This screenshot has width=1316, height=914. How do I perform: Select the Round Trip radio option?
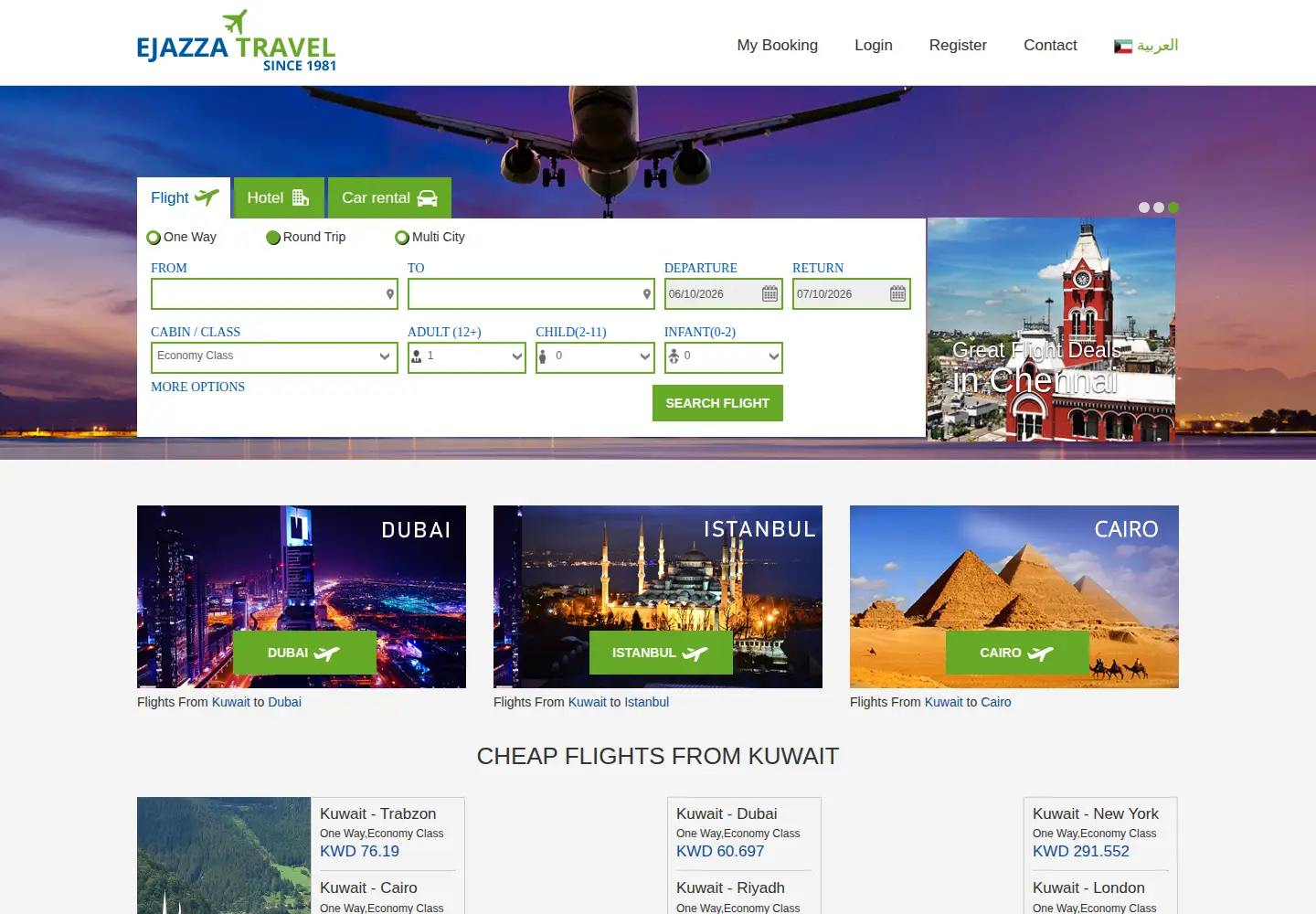pos(273,238)
